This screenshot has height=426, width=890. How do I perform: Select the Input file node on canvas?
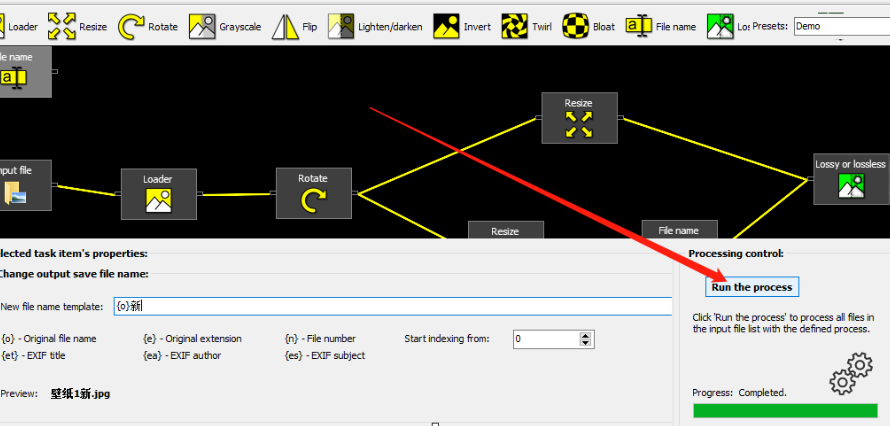click(24, 185)
